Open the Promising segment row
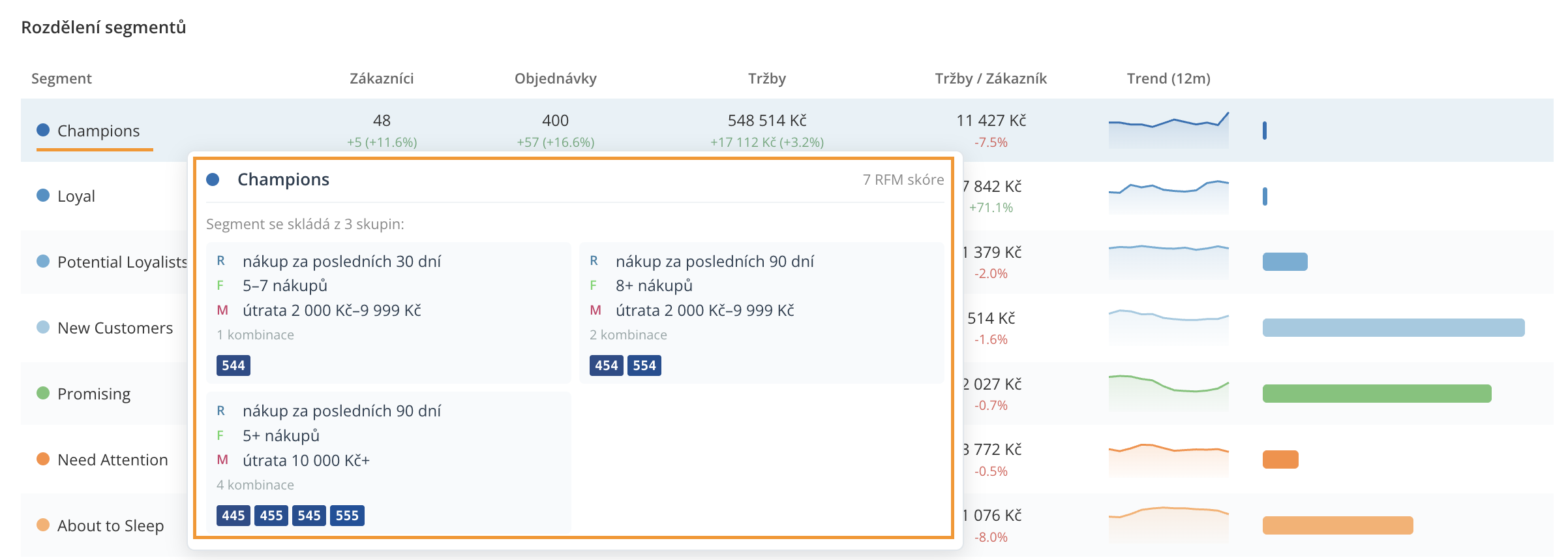Image resolution: width=1568 pixels, height=560 pixels. click(x=94, y=394)
